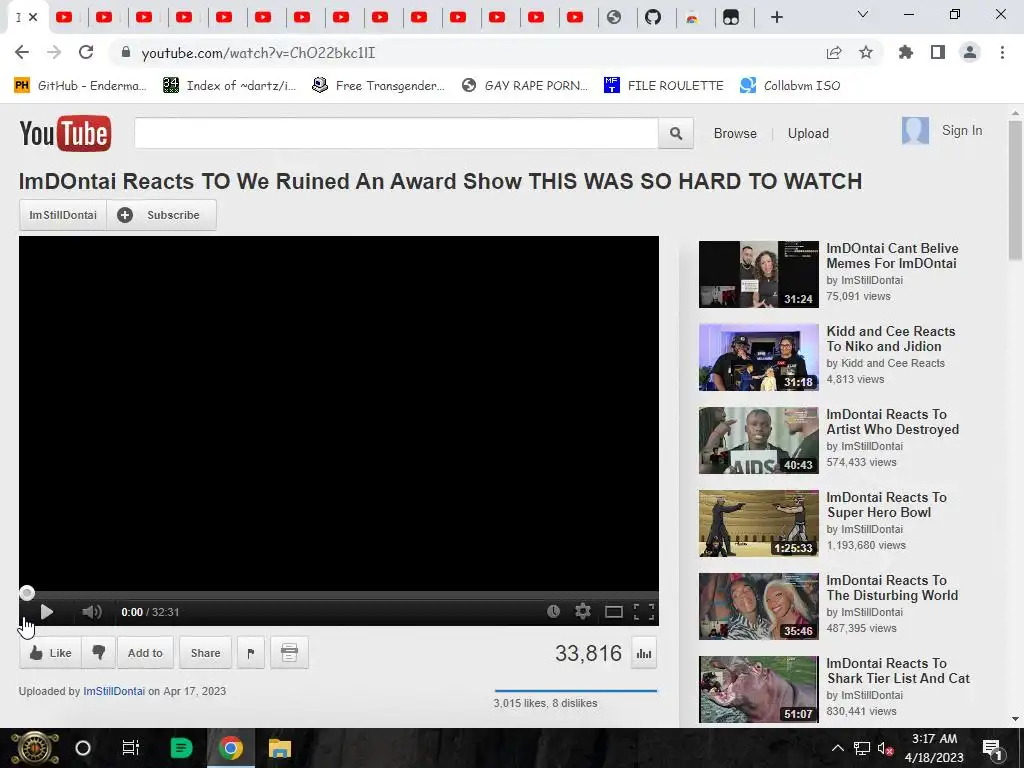The width and height of the screenshot is (1024, 768).
Task: Click the video progress bar scrubber handle
Action: pyautogui.click(x=27, y=593)
